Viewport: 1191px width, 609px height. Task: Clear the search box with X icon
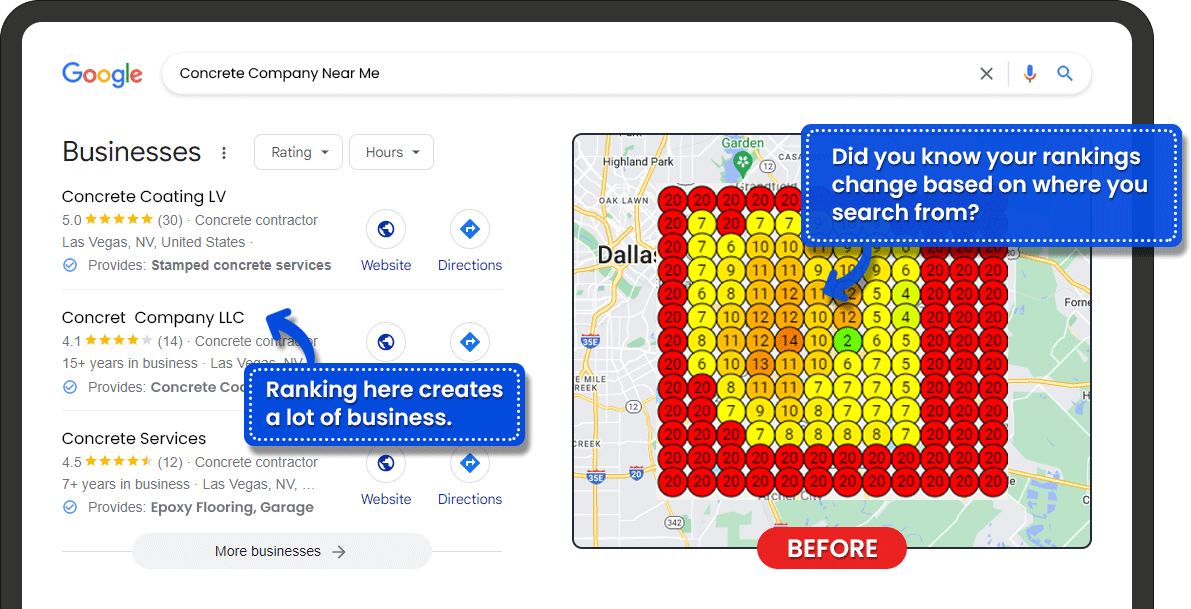click(986, 74)
